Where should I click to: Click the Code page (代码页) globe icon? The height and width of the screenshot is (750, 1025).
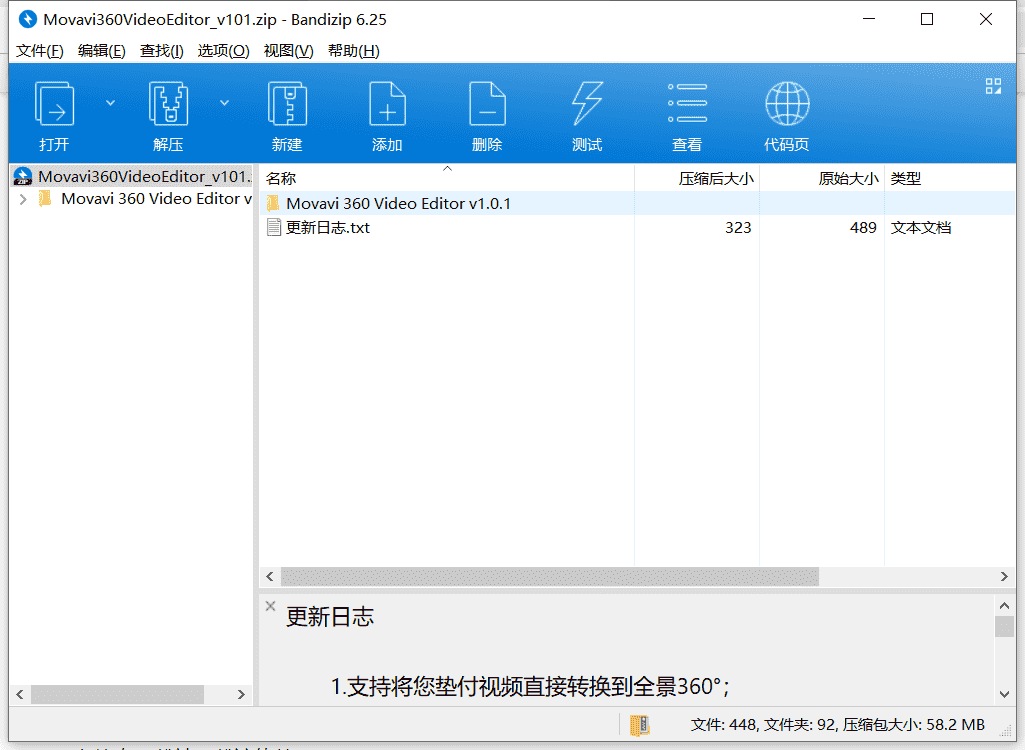tap(787, 103)
